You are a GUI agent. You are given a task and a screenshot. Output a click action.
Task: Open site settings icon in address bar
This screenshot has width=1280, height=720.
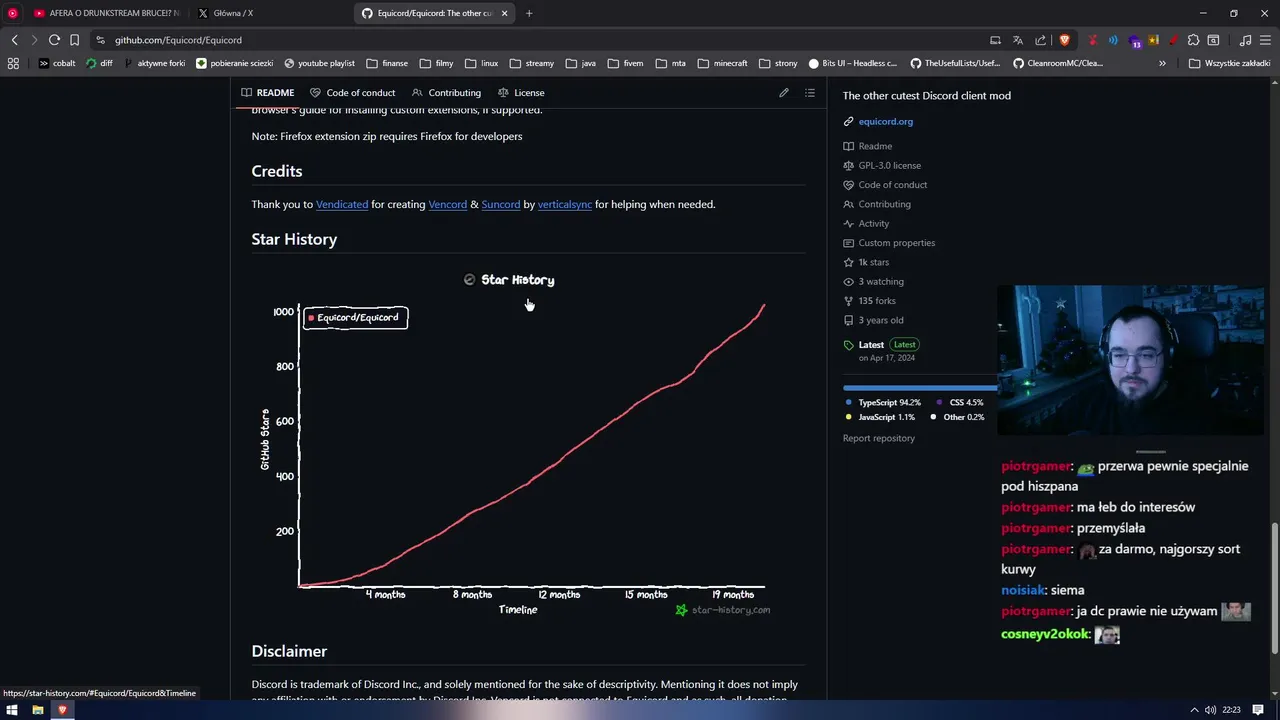click(100, 40)
